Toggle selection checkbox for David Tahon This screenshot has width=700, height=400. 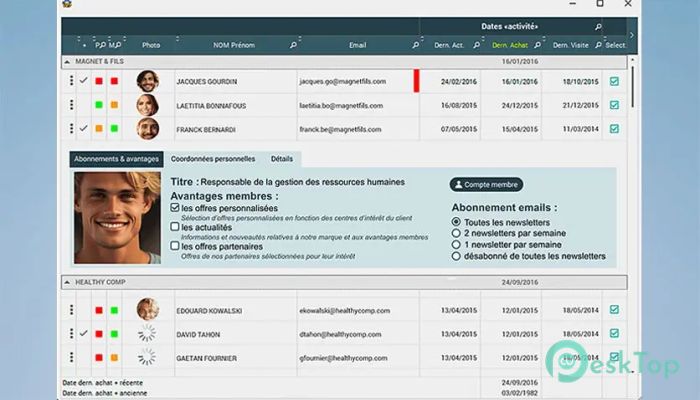pos(614,333)
